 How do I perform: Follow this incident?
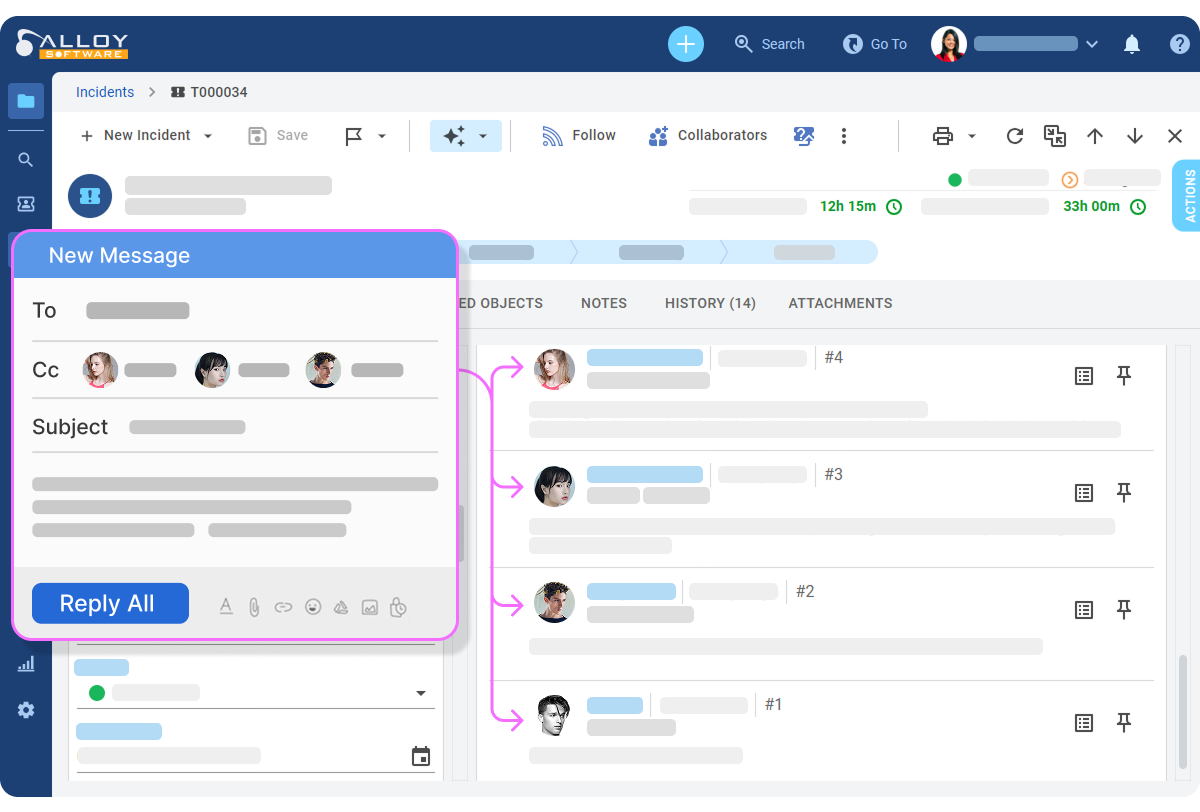coord(579,136)
